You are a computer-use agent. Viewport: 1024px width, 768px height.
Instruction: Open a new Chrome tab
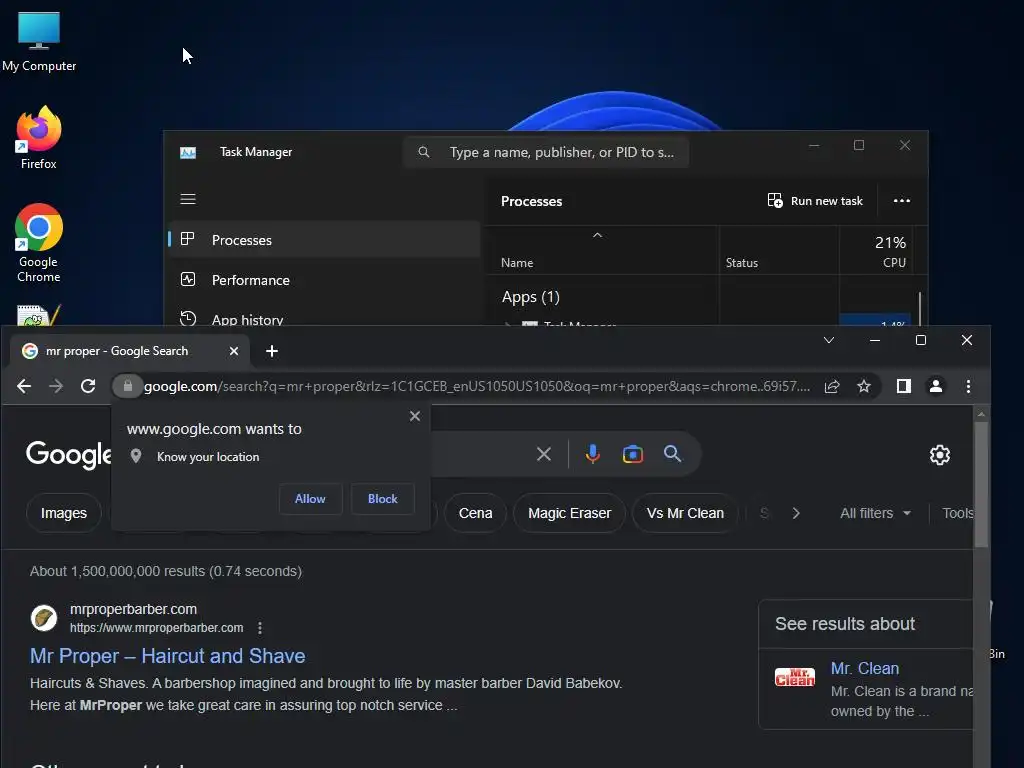(x=272, y=351)
